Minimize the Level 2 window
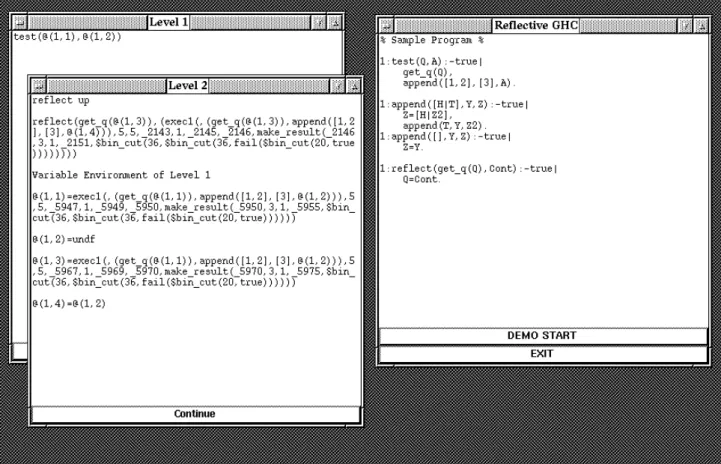This screenshot has width=721, height=464. [338, 86]
